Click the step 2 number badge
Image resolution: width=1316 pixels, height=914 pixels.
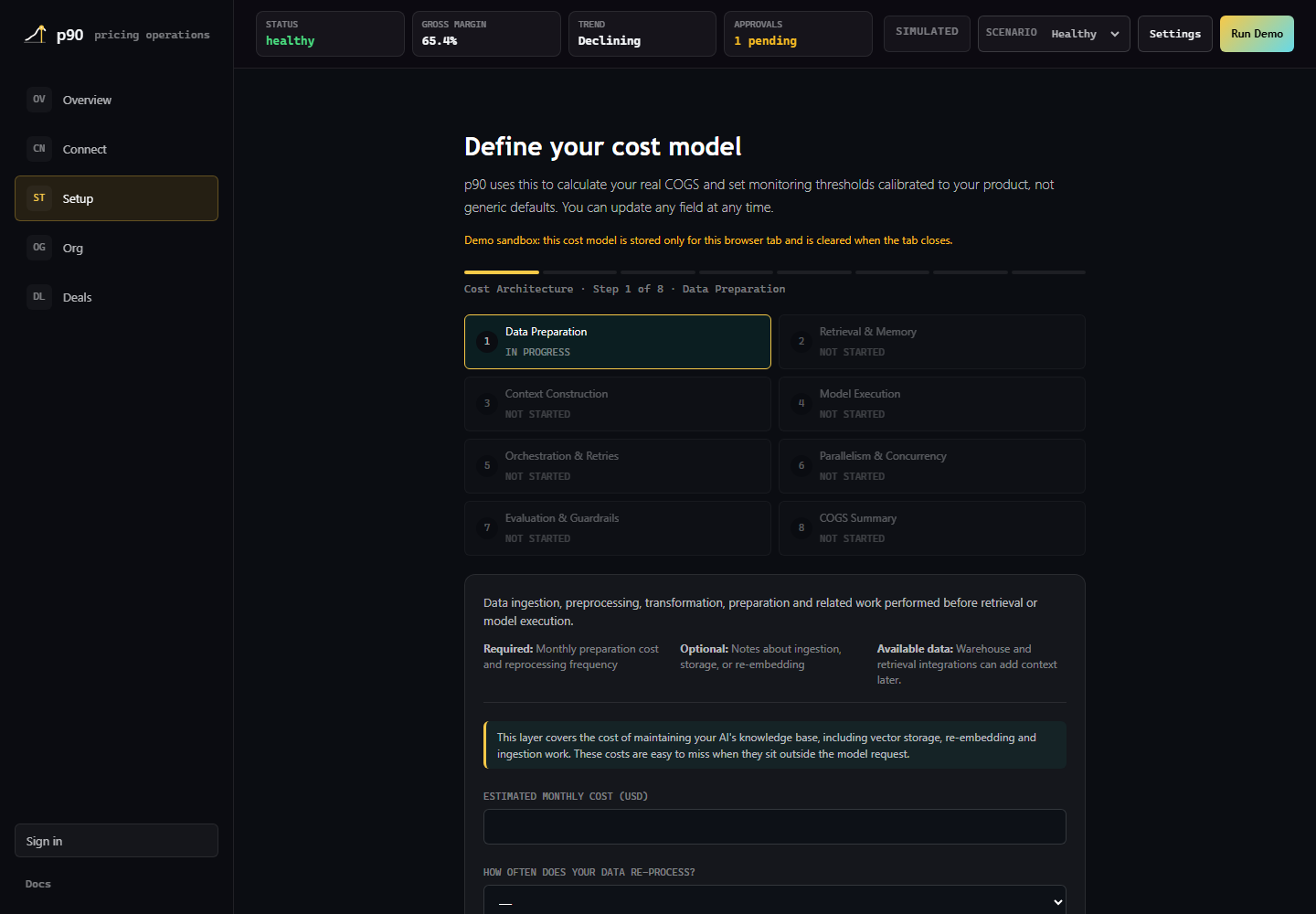[x=801, y=342]
